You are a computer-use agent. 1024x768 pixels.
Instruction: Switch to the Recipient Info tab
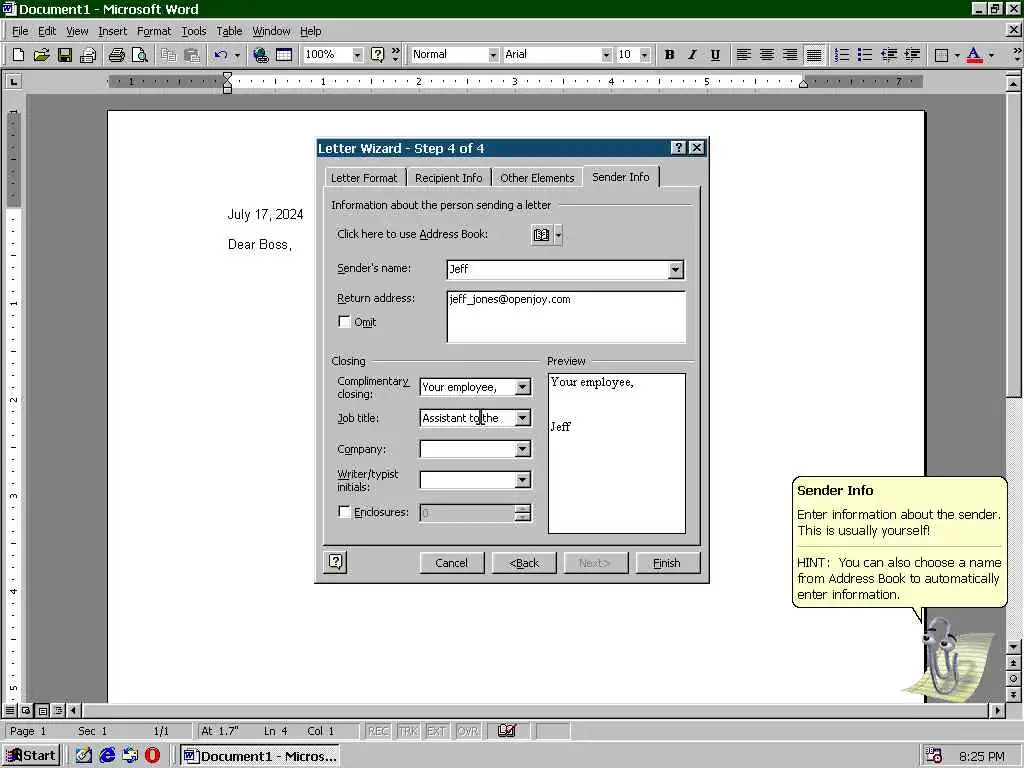pos(449,178)
